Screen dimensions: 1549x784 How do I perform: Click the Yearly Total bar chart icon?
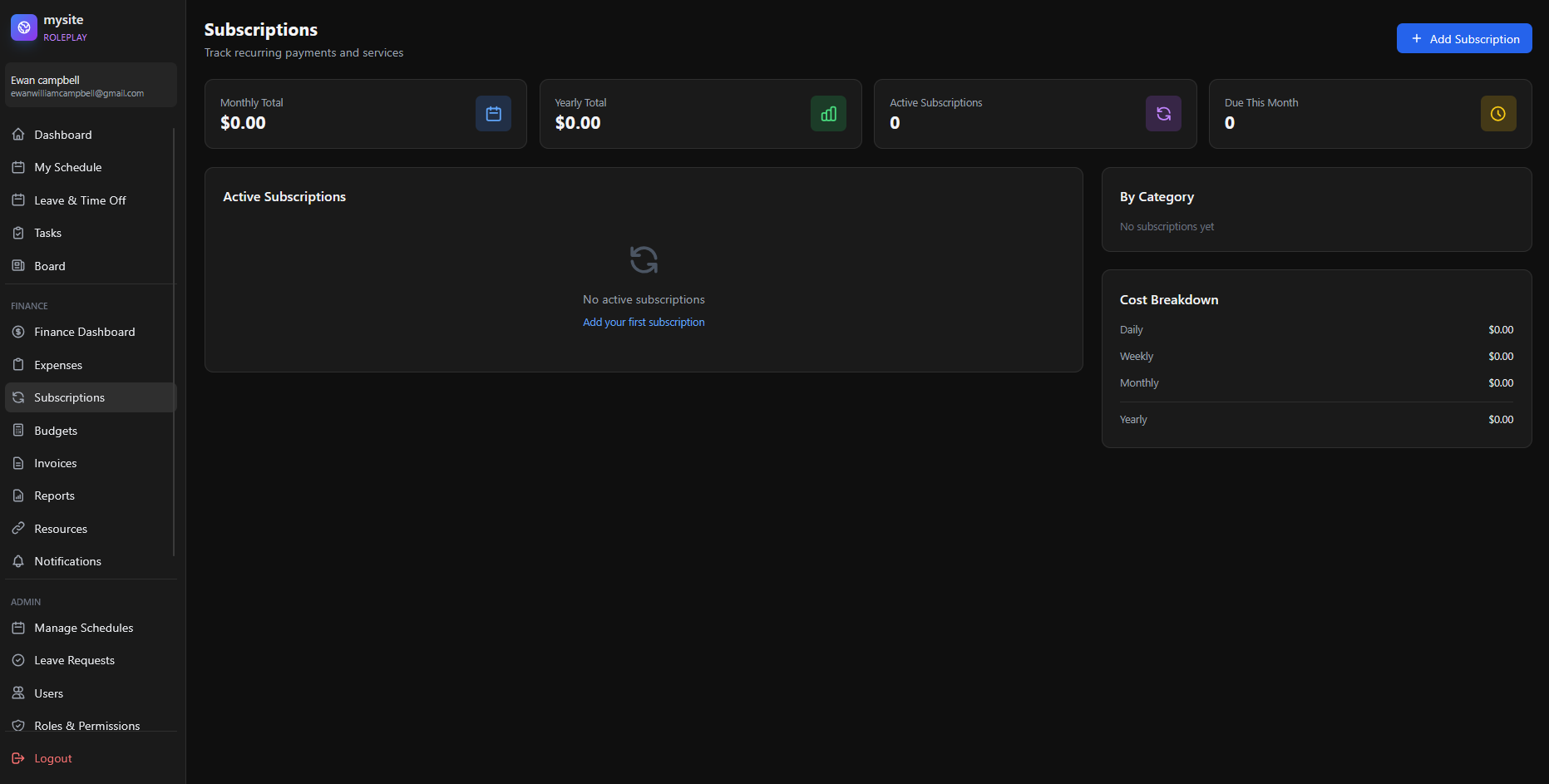click(x=828, y=114)
